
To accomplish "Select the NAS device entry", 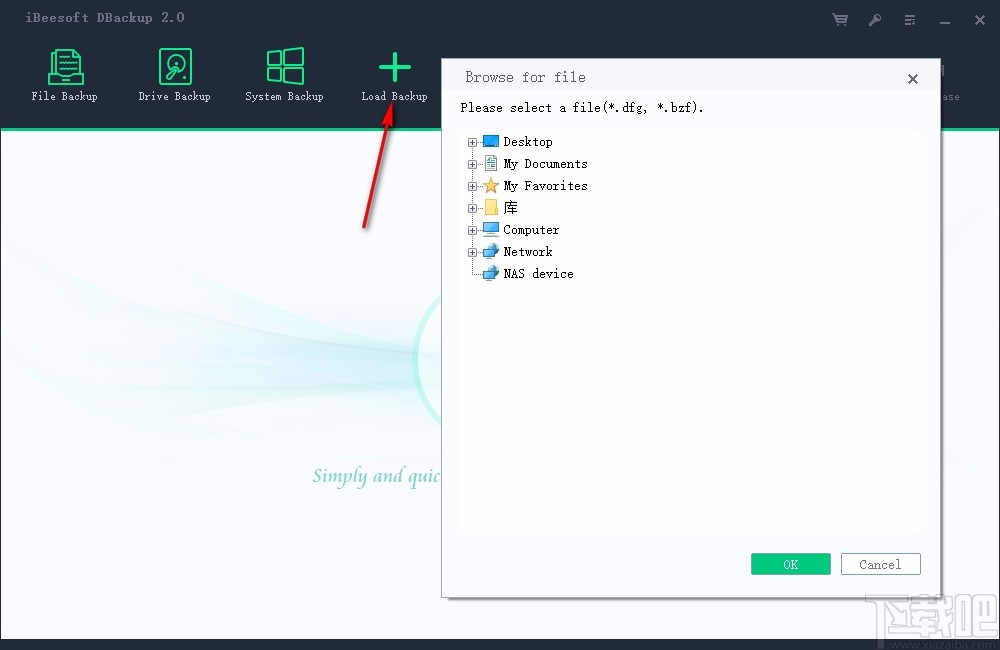I will click(539, 273).
